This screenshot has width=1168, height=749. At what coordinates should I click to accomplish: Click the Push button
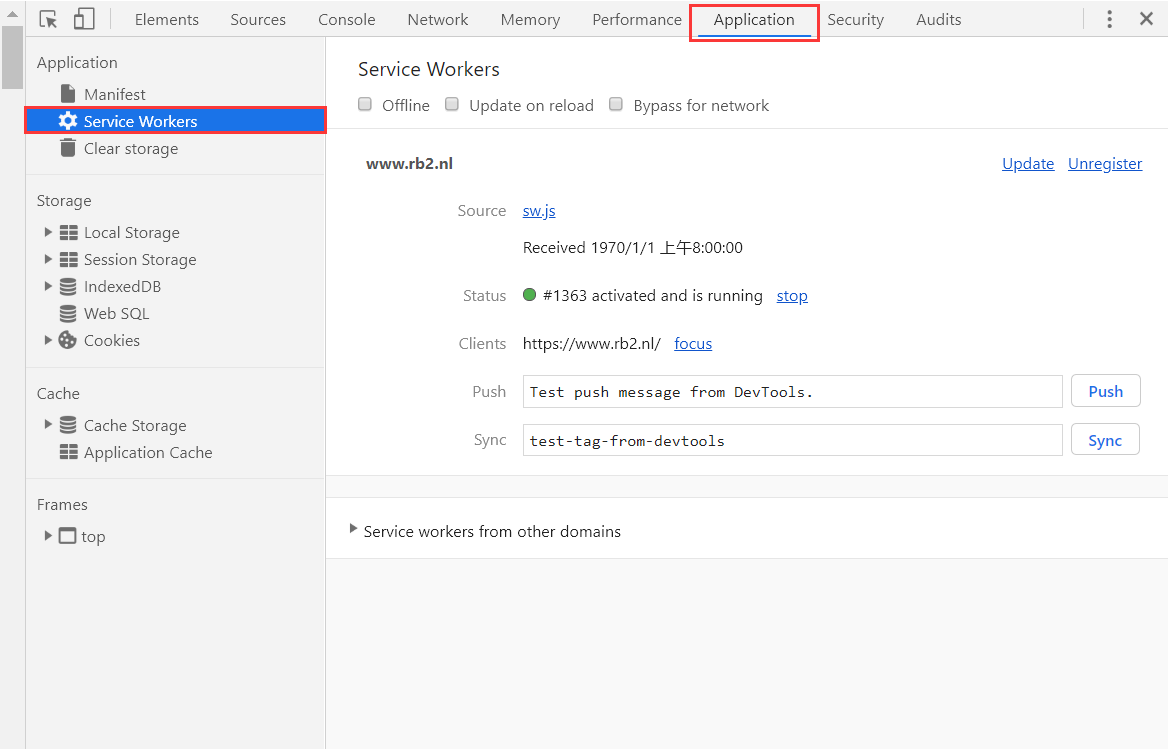1105,391
